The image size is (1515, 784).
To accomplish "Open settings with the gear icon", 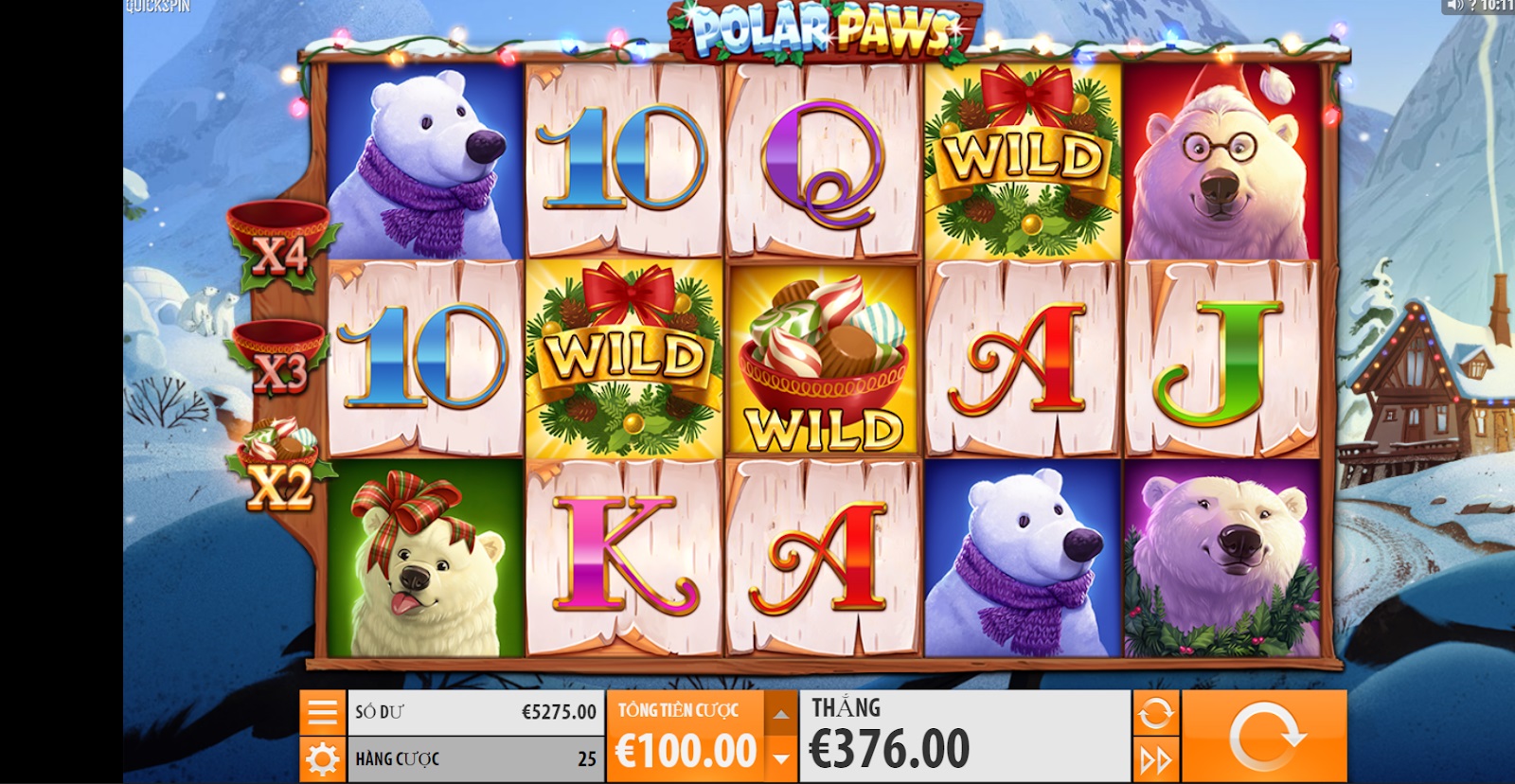I will [x=323, y=759].
